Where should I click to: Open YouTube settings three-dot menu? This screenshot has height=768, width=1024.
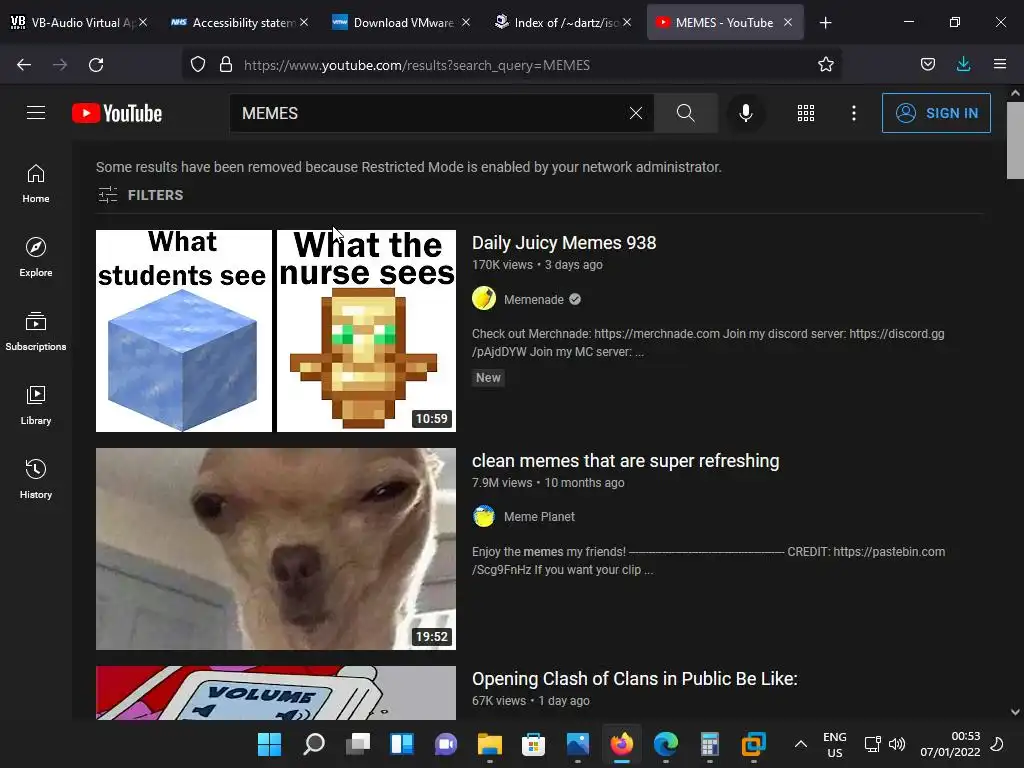click(854, 113)
